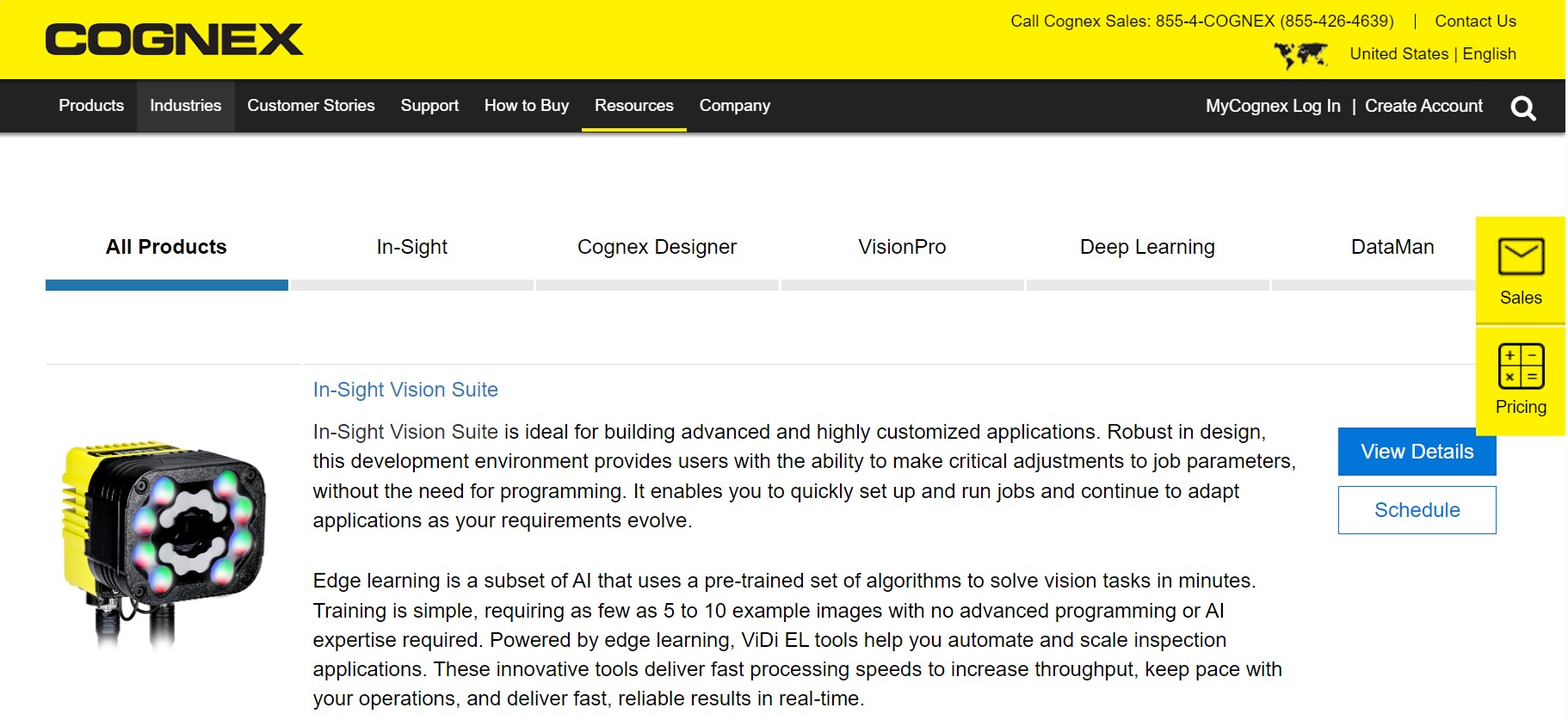The image size is (1568, 720).
Task: Switch to the Deep Learning tab
Action: pyautogui.click(x=1147, y=248)
